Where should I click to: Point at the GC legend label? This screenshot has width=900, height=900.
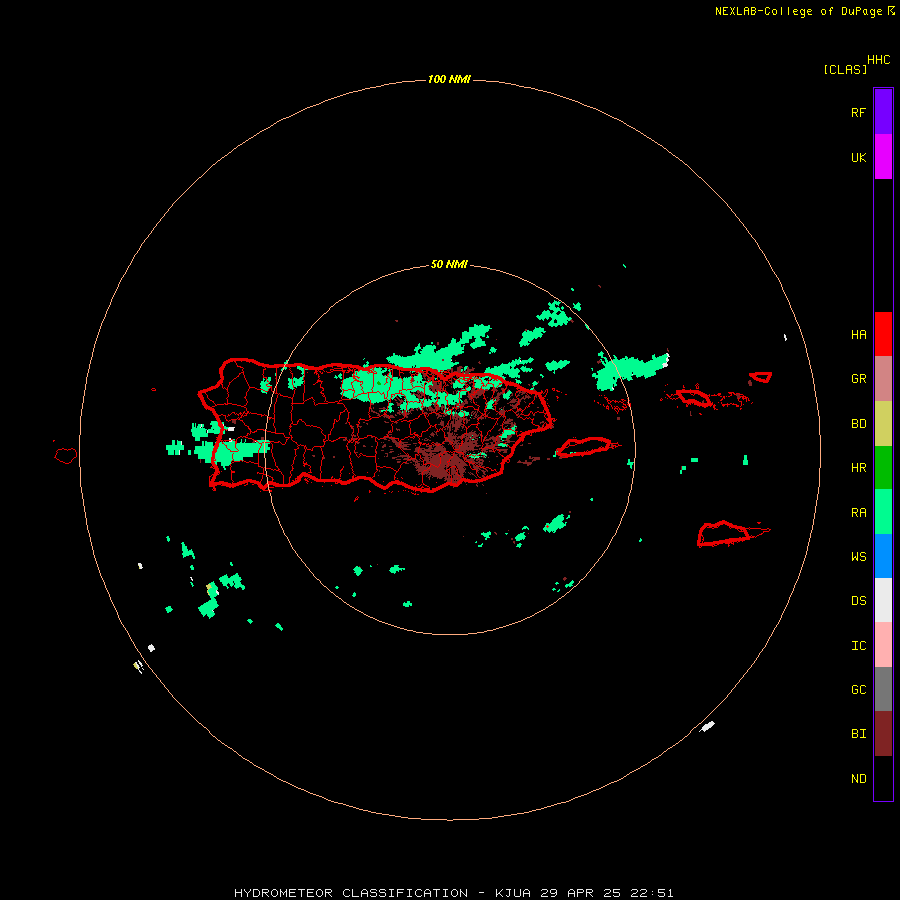point(858,690)
